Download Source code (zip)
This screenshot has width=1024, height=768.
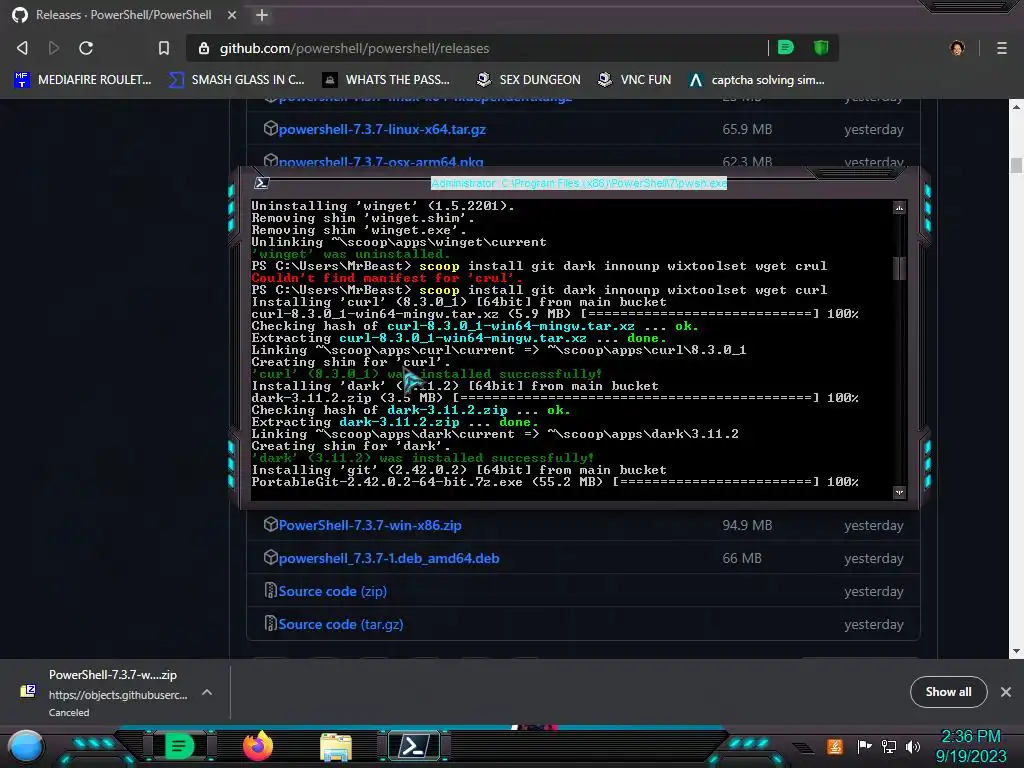[x=333, y=591]
